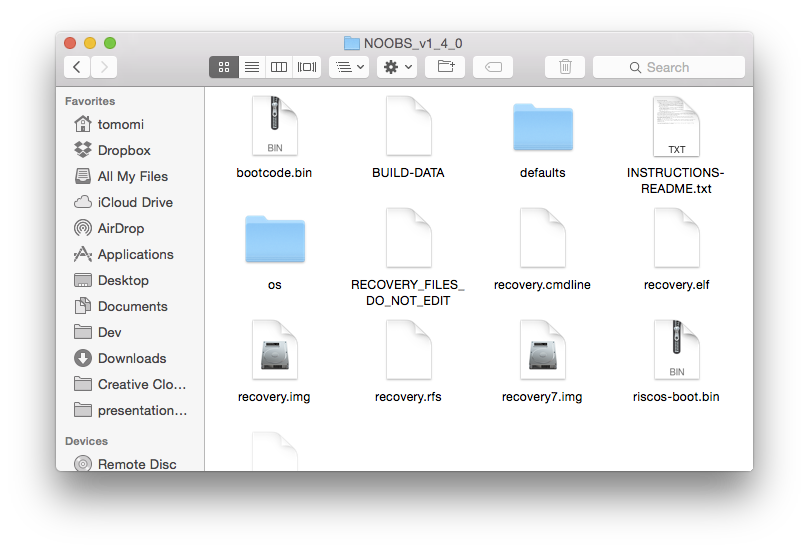
Task: Select the bootcode.bin file icon
Action: 274,126
